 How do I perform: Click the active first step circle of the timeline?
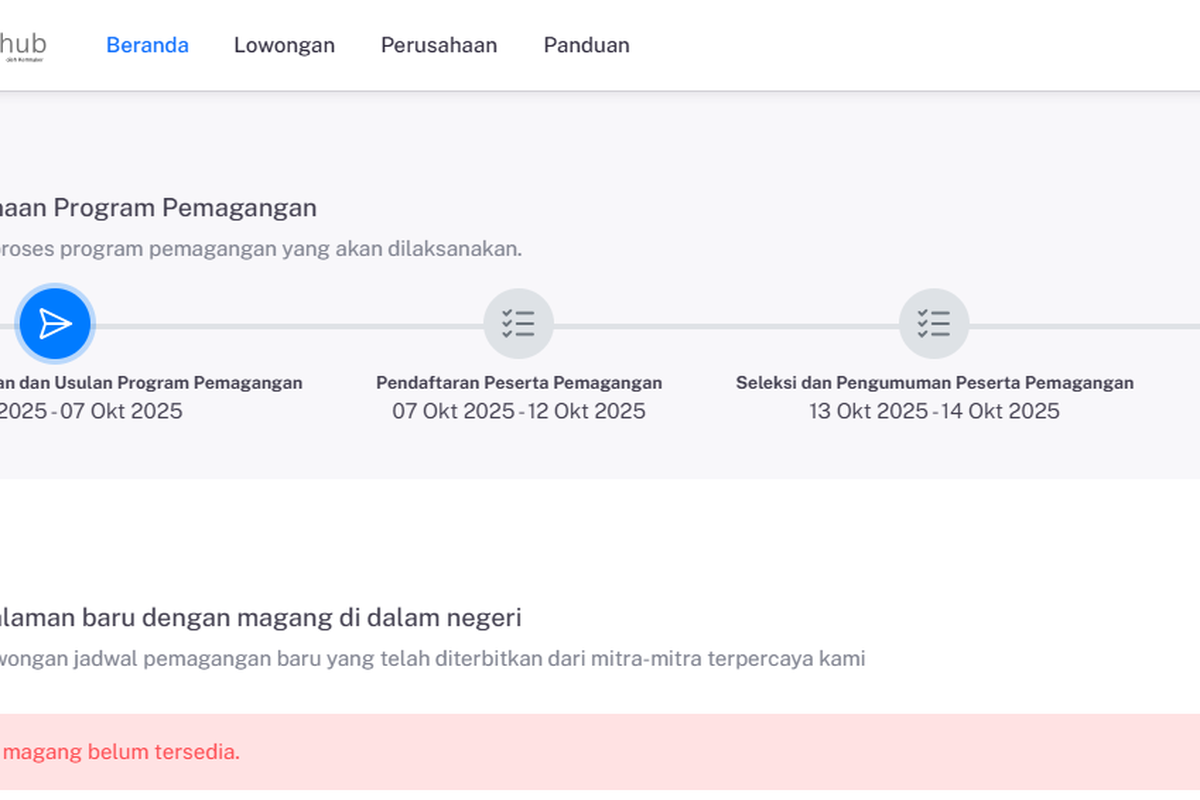[x=55, y=323]
